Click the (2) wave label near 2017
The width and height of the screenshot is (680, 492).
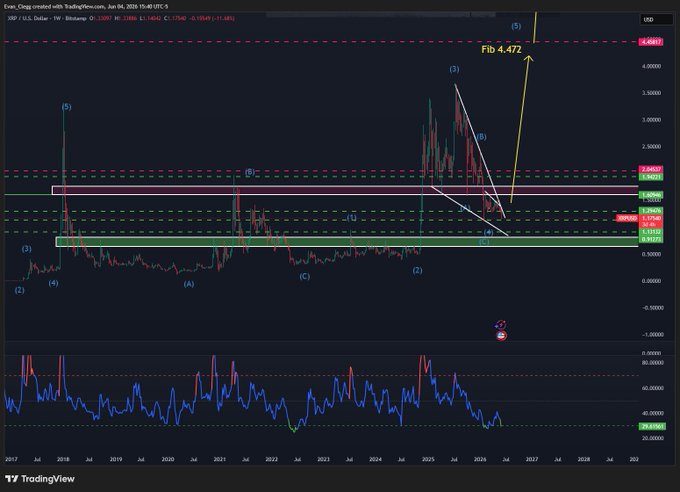tap(20, 290)
